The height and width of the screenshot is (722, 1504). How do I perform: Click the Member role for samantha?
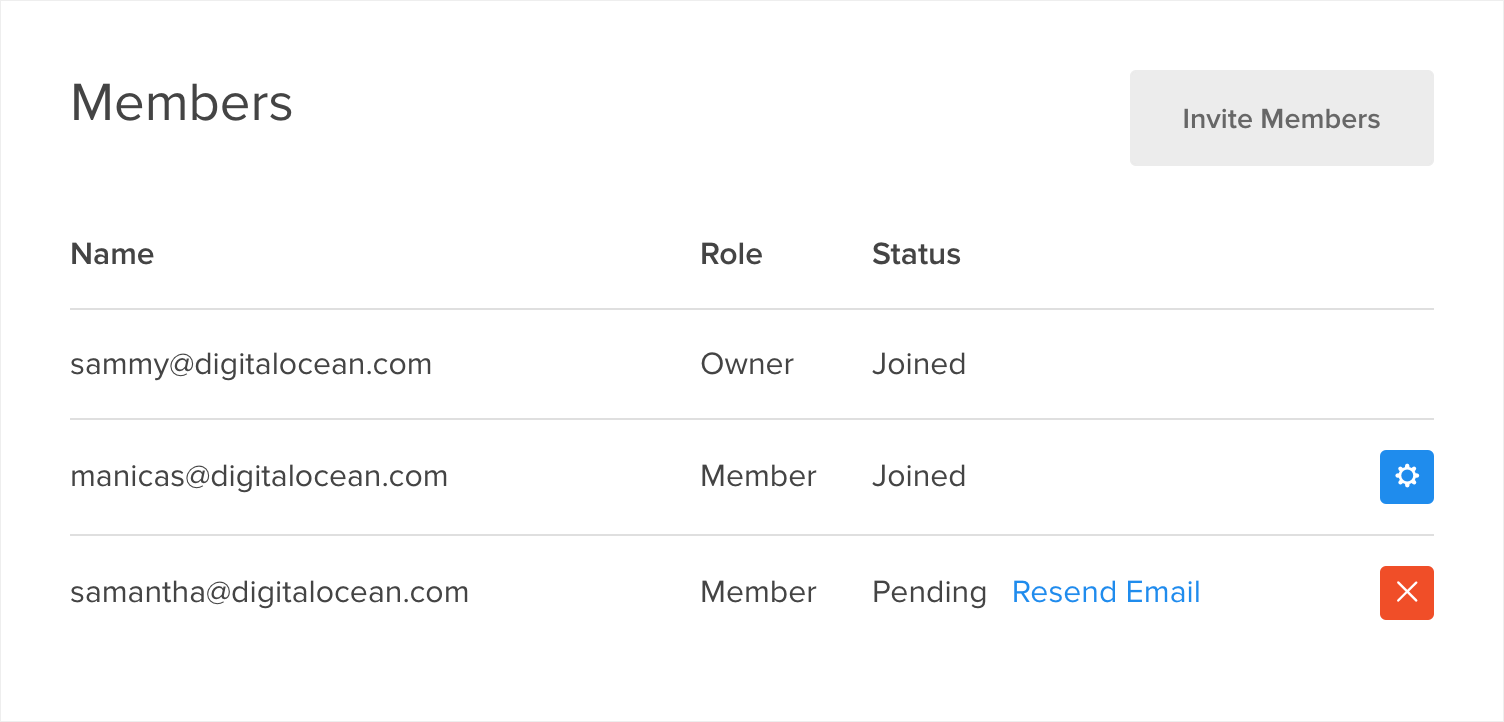point(758,592)
